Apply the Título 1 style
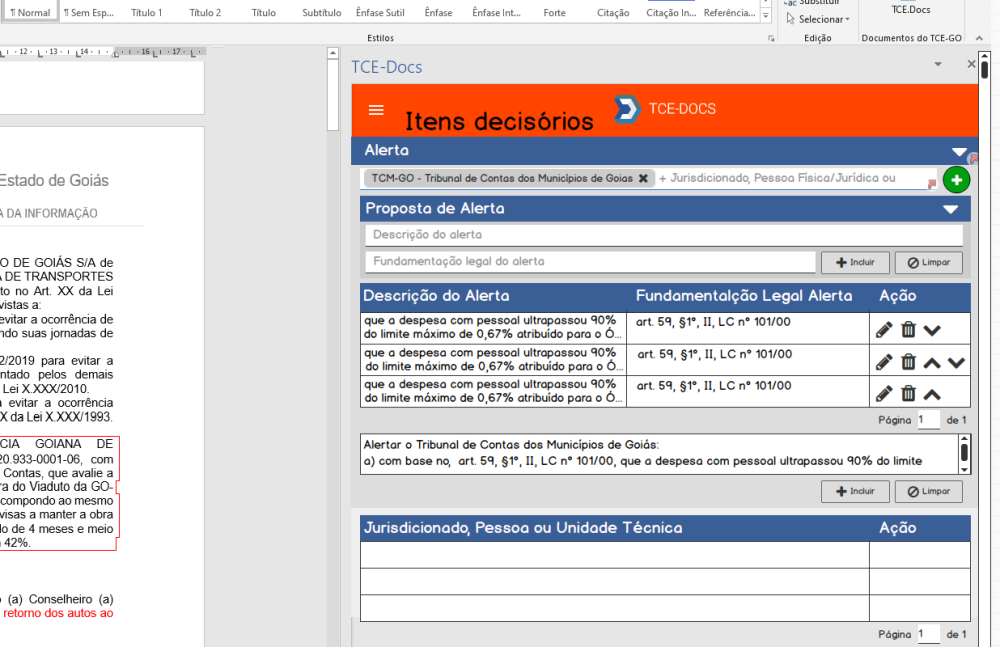This screenshot has width=1000, height=647. click(x=147, y=13)
